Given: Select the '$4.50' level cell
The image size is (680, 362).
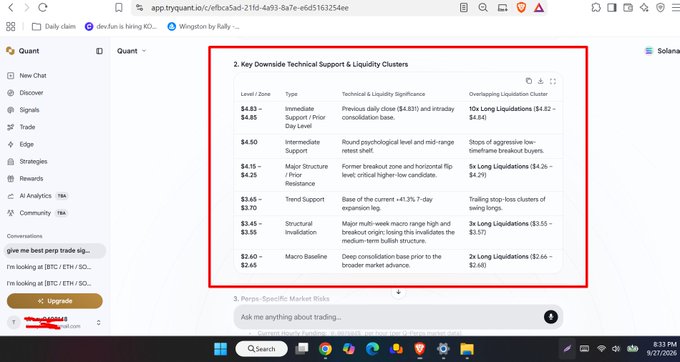Looking at the screenshot, I should coord(249,142).
